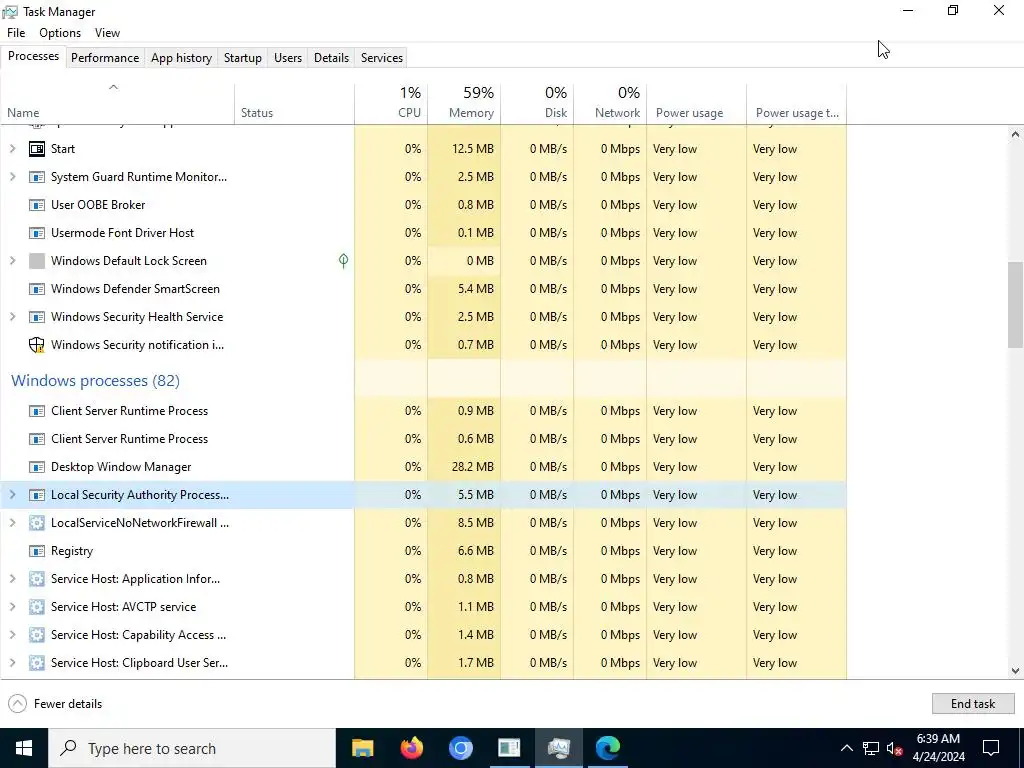
Task: Collapse with the Fewer details button
Action: coord(55,704)
